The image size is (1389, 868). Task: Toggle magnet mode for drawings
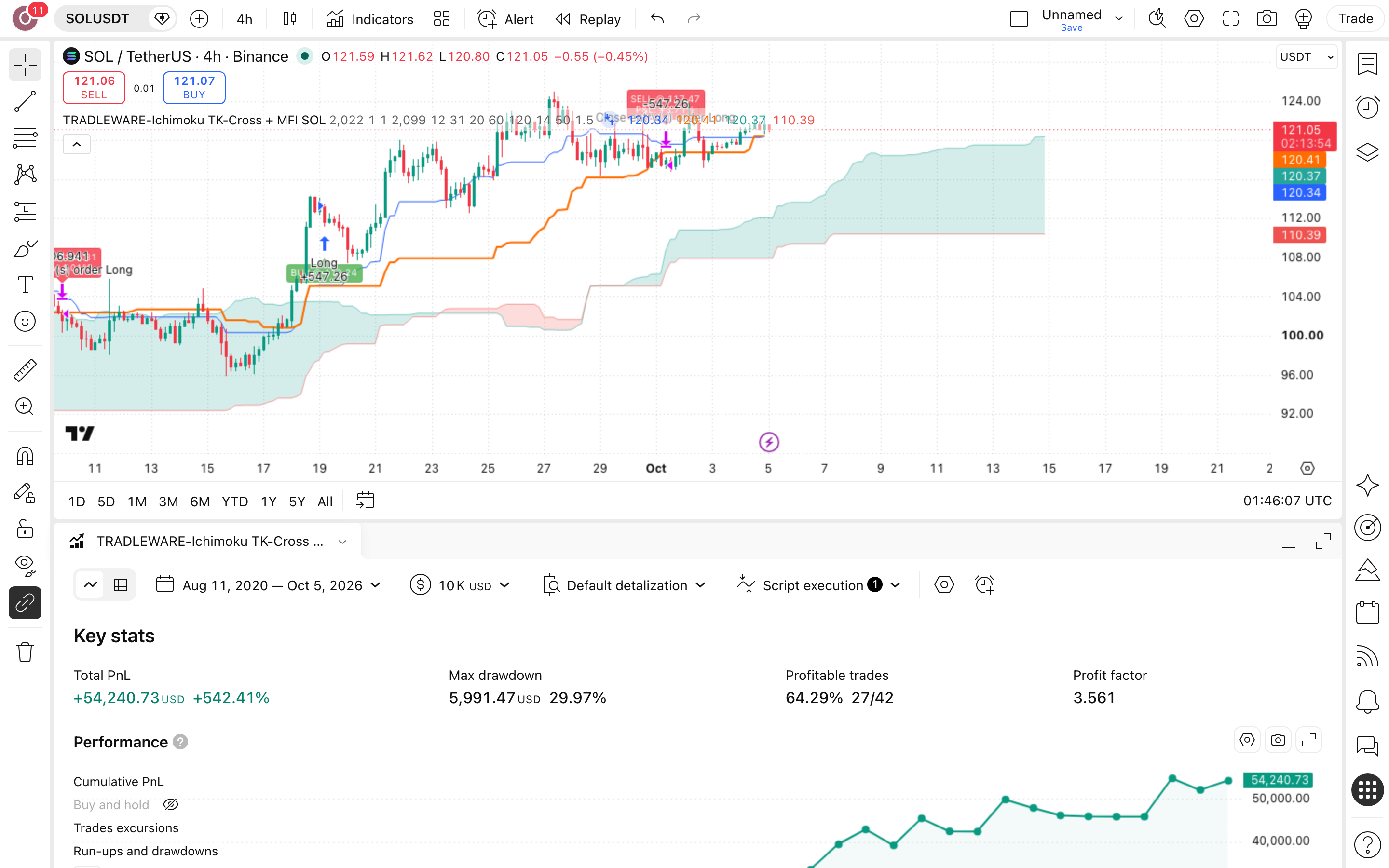[x=25, y=456]
